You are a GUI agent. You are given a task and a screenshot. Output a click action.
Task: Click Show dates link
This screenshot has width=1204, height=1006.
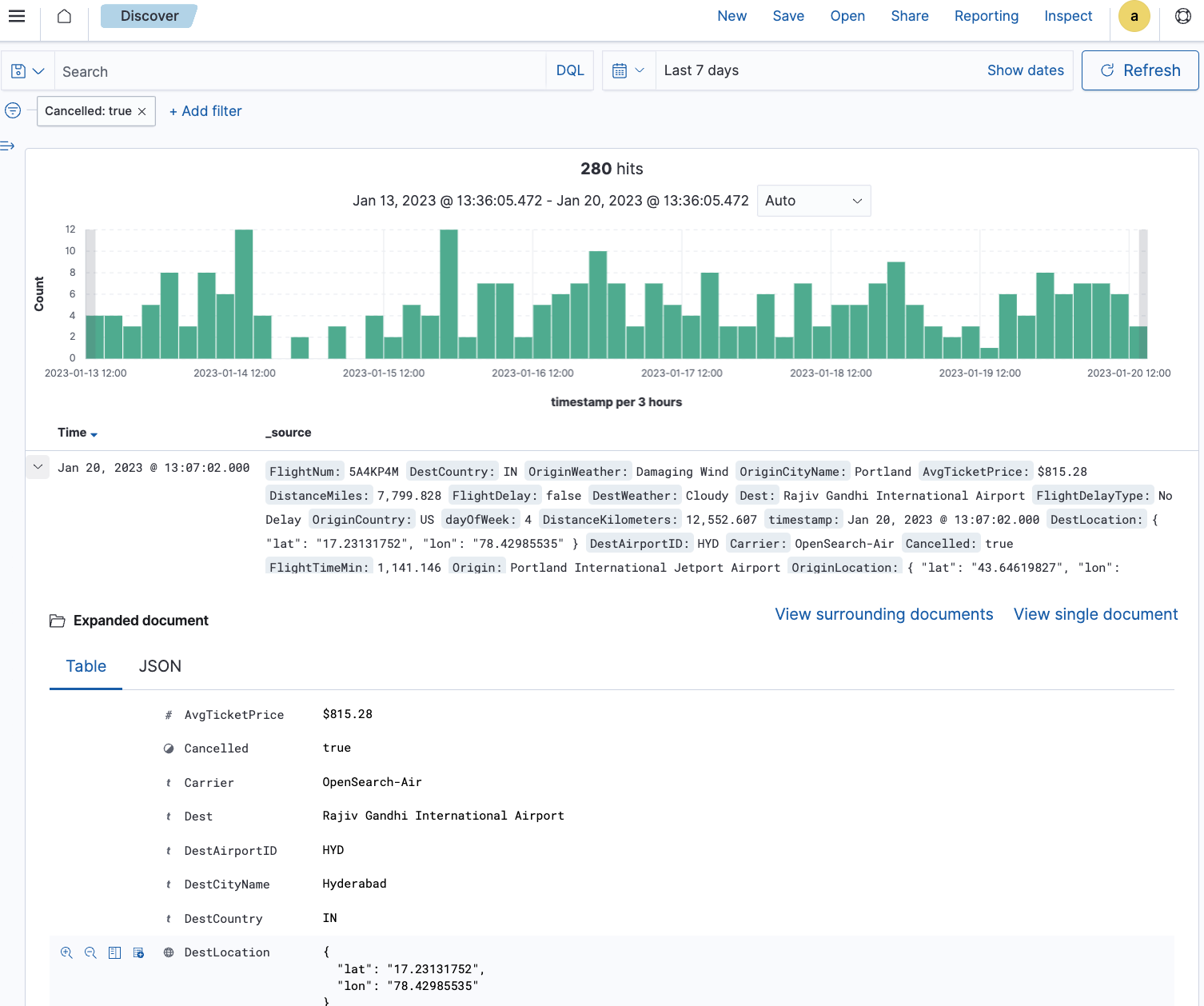pyautogui.click(x=1025, y=70)
